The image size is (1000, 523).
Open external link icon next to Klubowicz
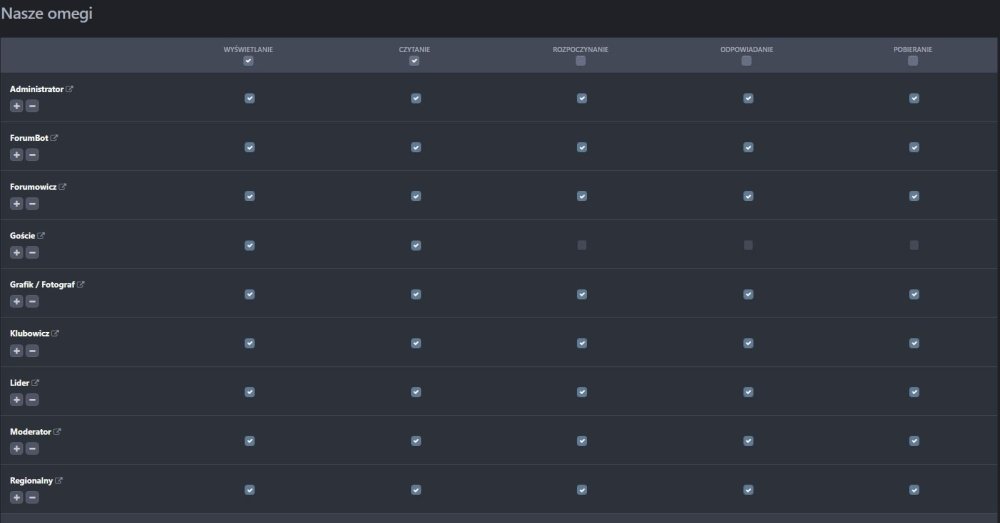(x=55, y=334)
